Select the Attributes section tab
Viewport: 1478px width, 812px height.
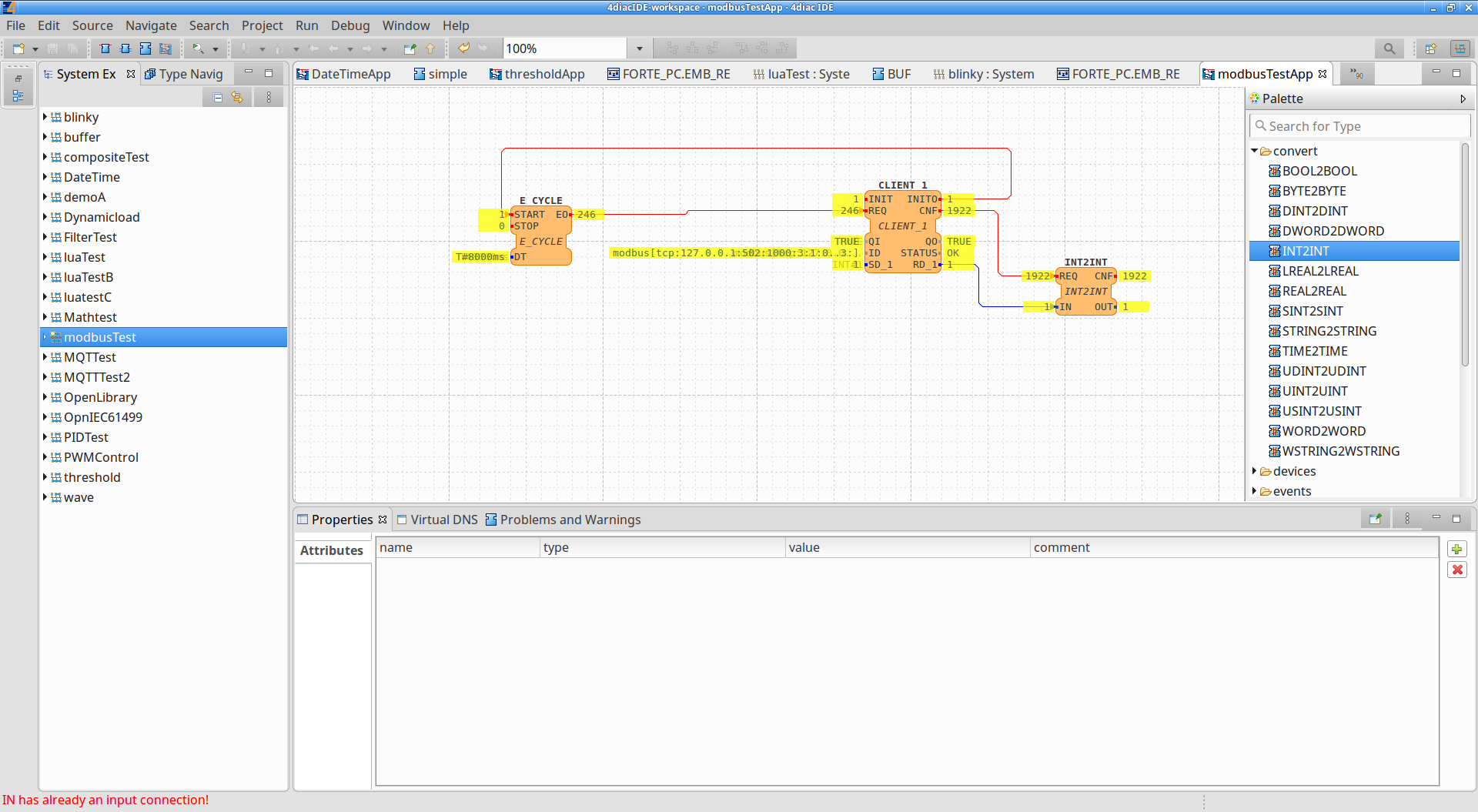tap(332, 550)
